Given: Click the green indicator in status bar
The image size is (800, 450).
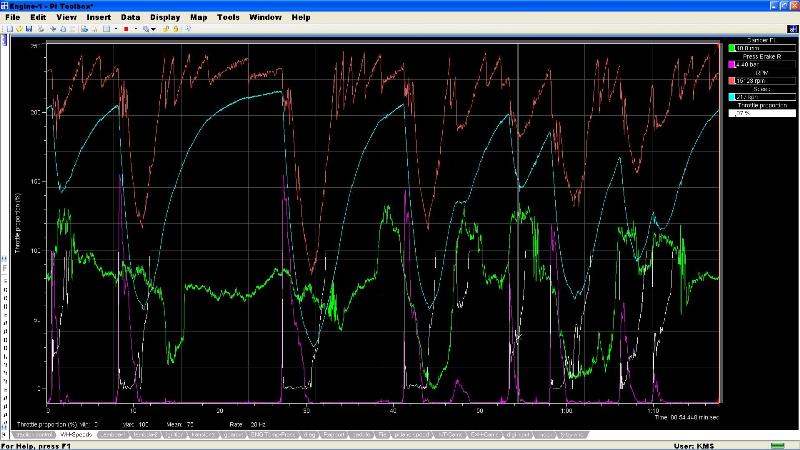Looking at the screenshot, I should coord(778,446).
